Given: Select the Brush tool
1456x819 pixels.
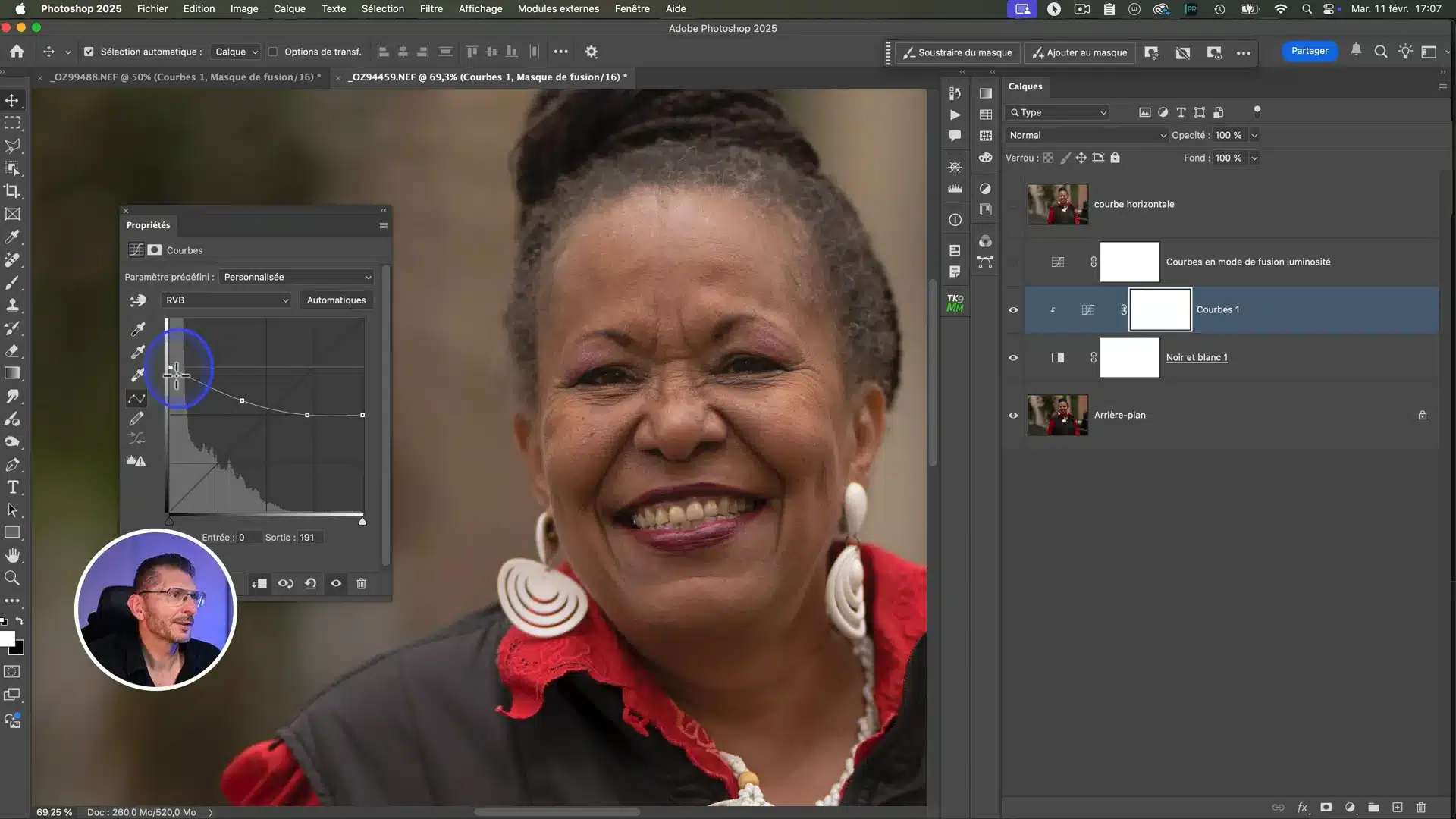Looking at the screenshot, I should click(x=12, y=282).
